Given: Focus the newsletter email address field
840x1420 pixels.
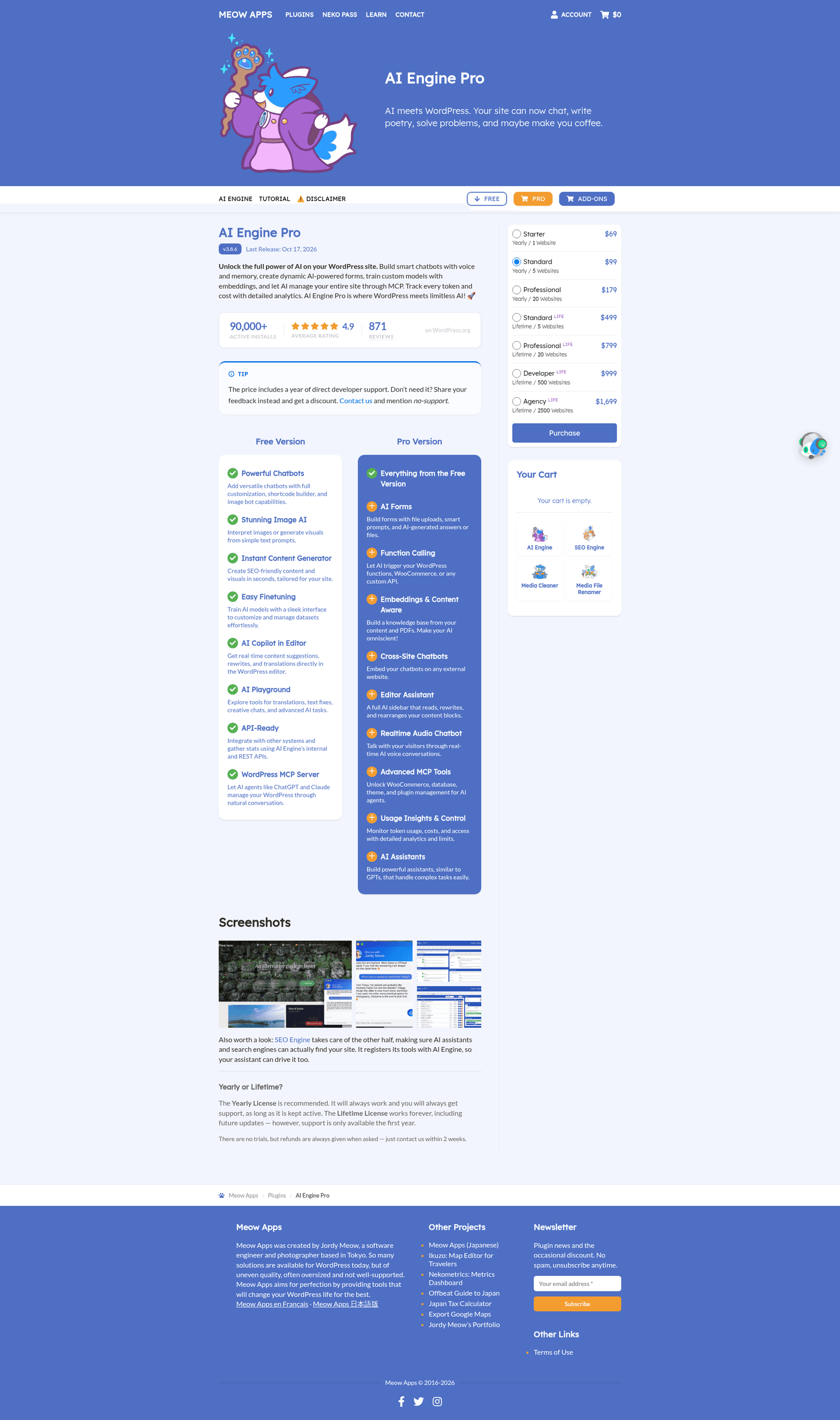Looking at the screenshot, I should [577, 1283].
